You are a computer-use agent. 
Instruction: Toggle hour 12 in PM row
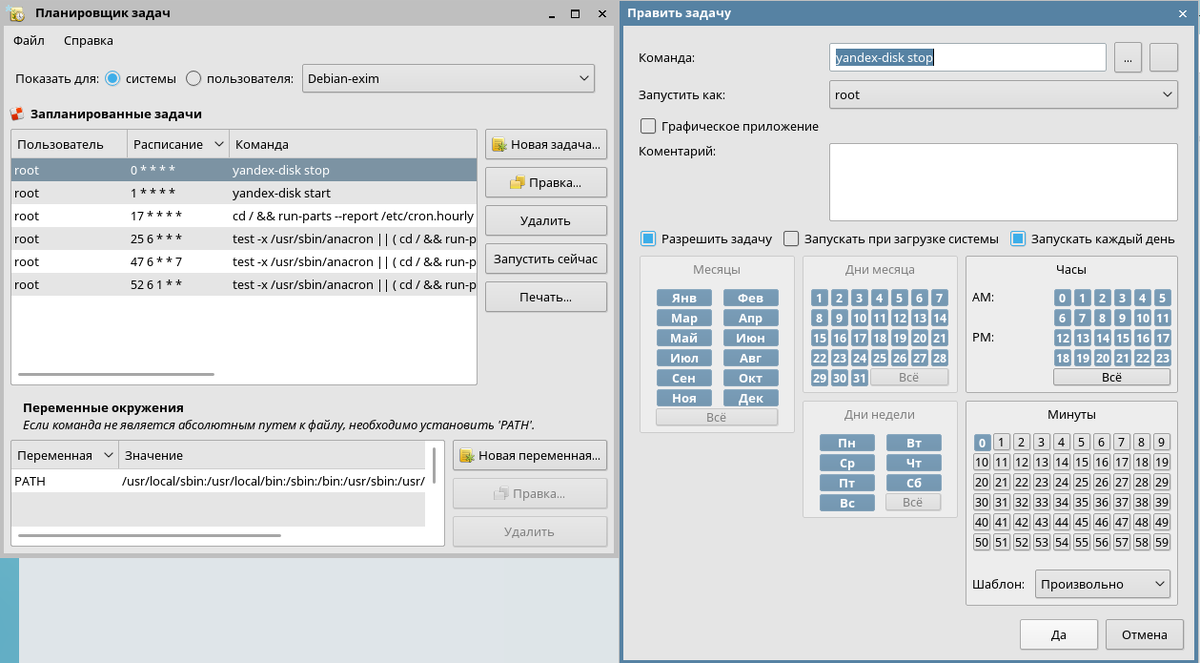tap(1063, 338)
